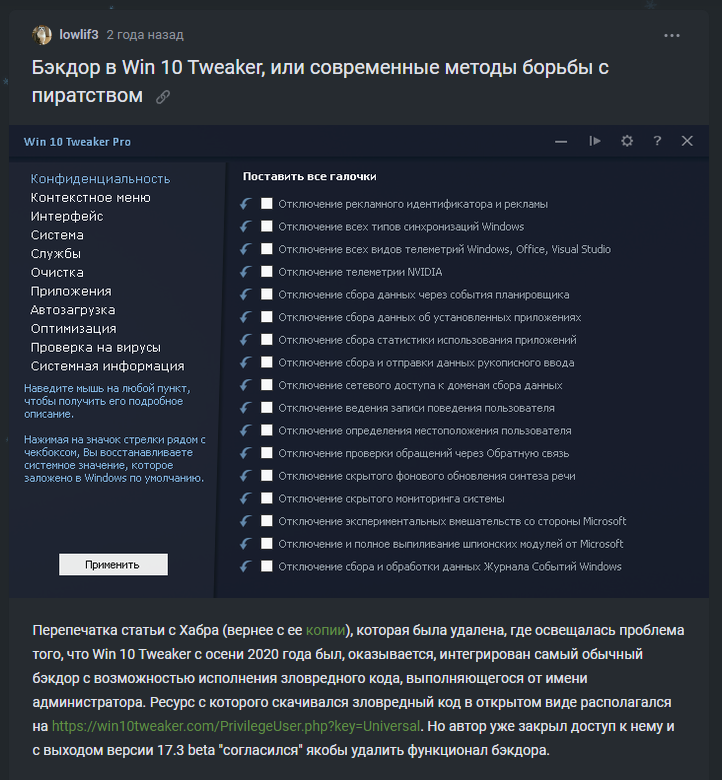Viewport: 722px width, 780px height.
Task: Restore default arrow for advertising identifier option
Action: 245,204
